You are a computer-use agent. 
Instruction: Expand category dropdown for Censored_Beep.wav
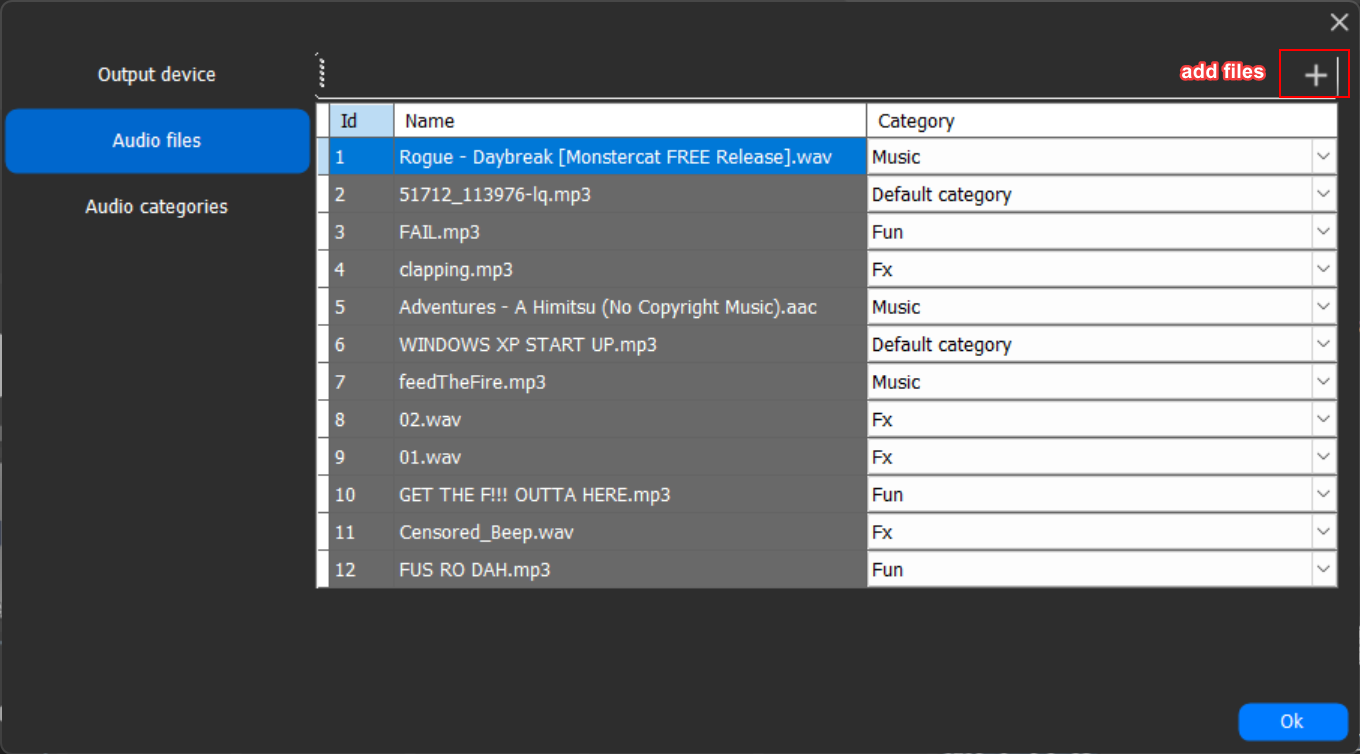point(1324,532)
